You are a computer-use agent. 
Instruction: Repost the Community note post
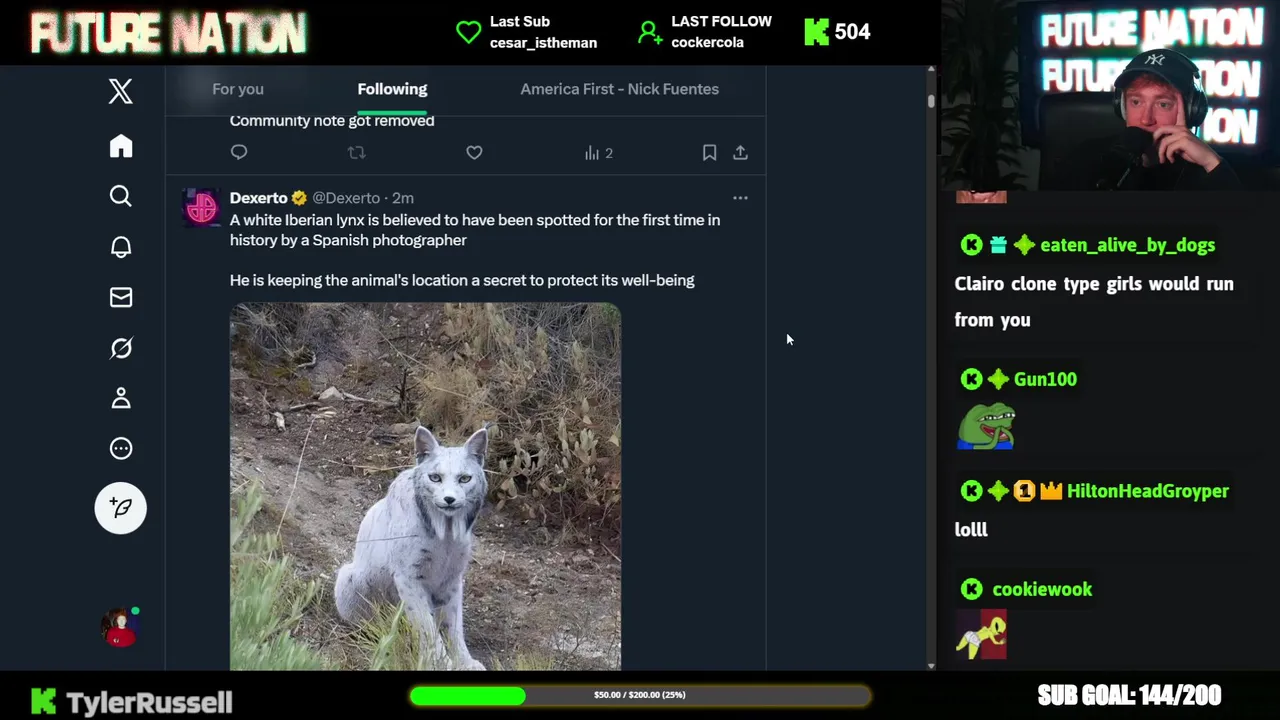356,153
